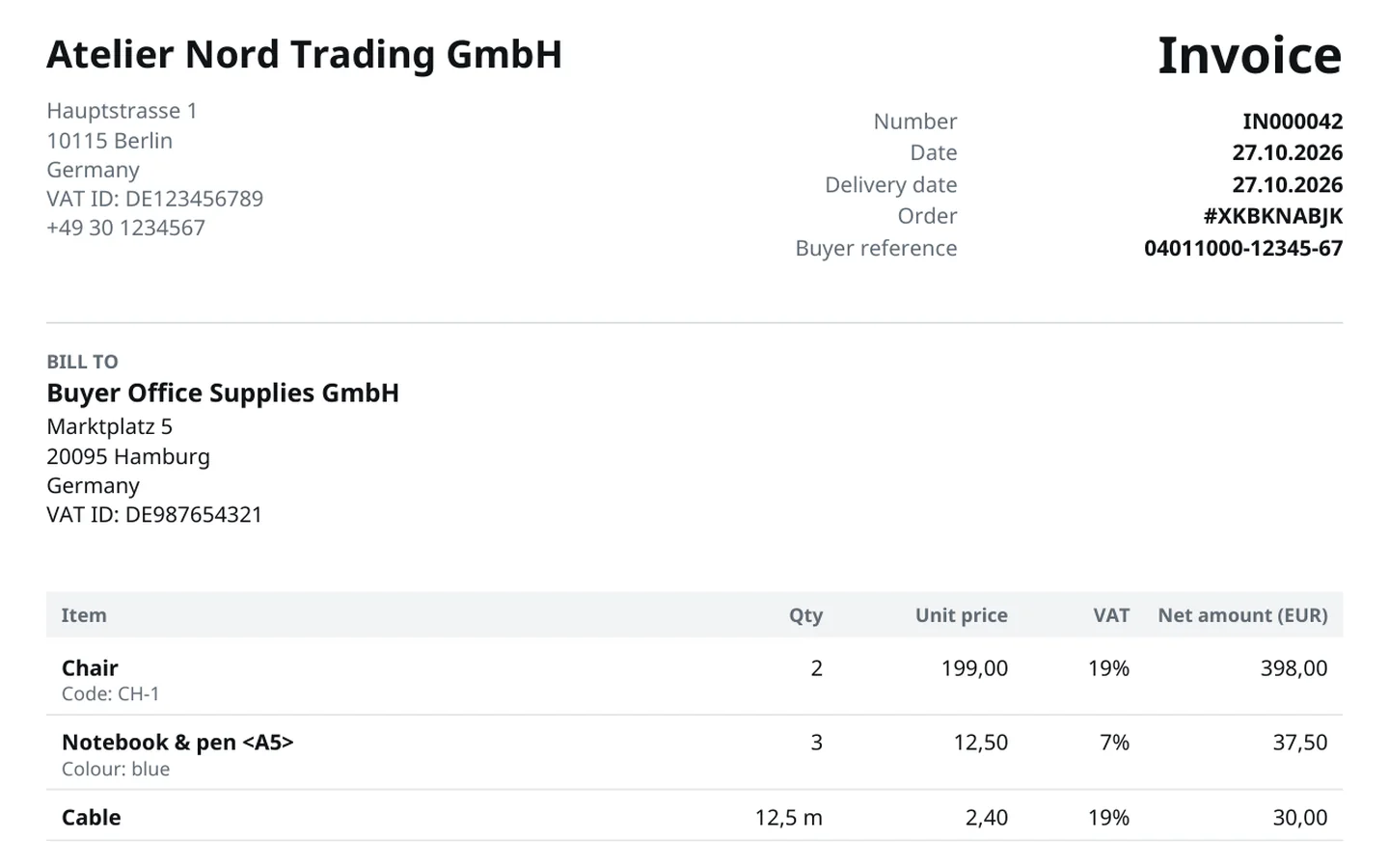
Task: Click the Cable line item name
Action: point(92,817)
